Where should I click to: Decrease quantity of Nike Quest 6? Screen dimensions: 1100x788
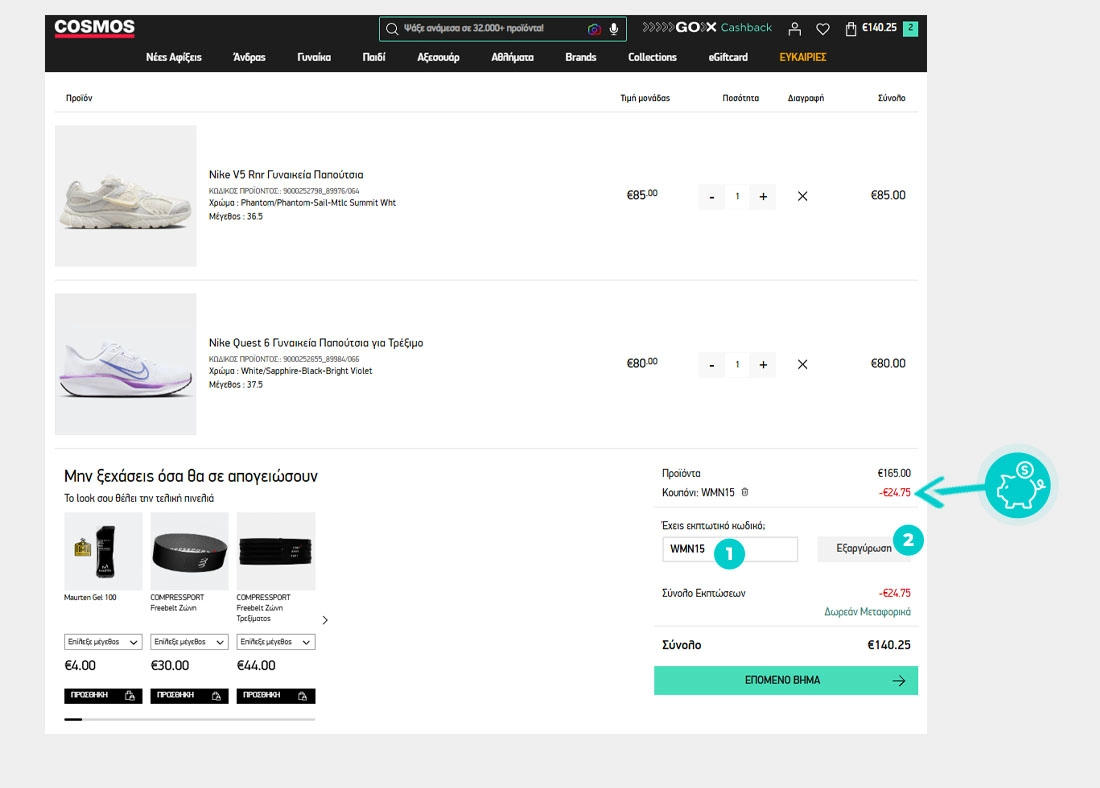(711, 365)
